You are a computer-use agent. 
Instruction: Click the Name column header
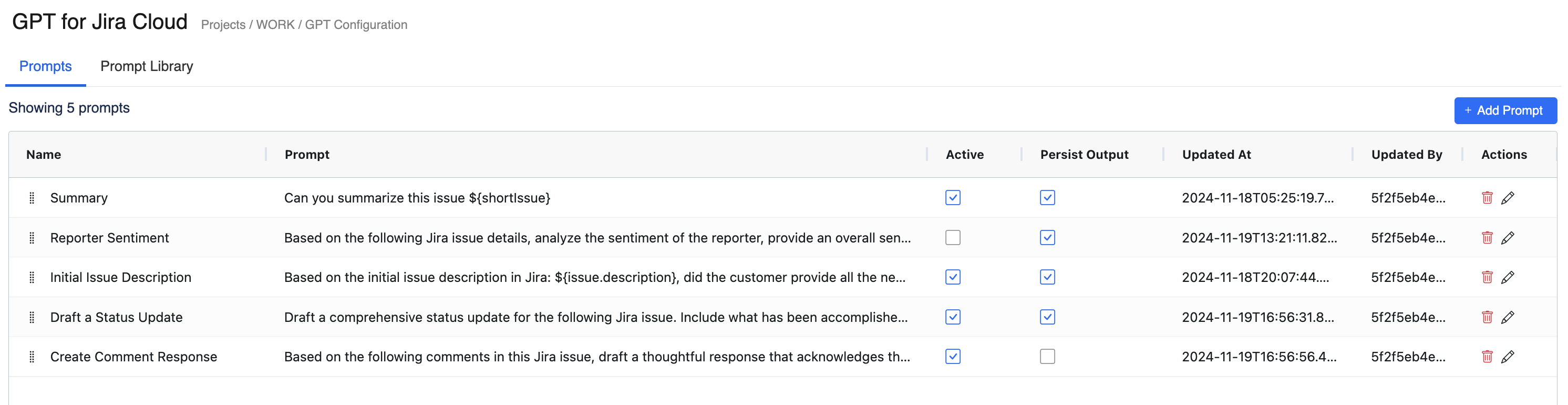pyautogui.click(x=44, y=155)
